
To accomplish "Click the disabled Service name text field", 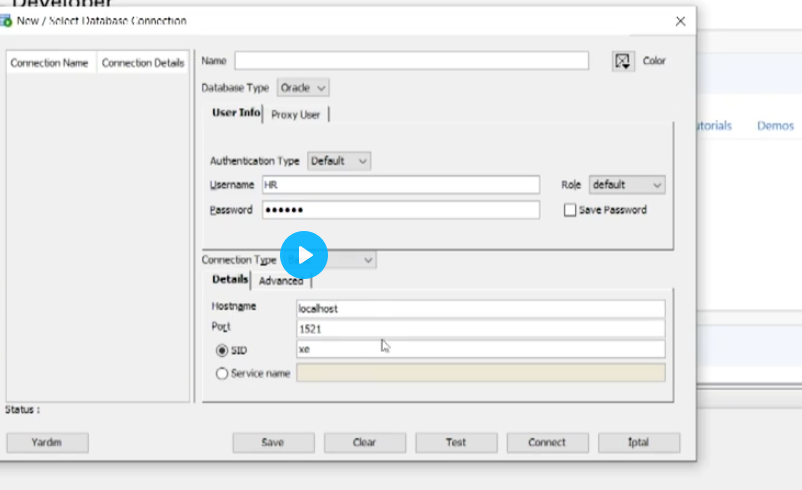I will point(481,373).
